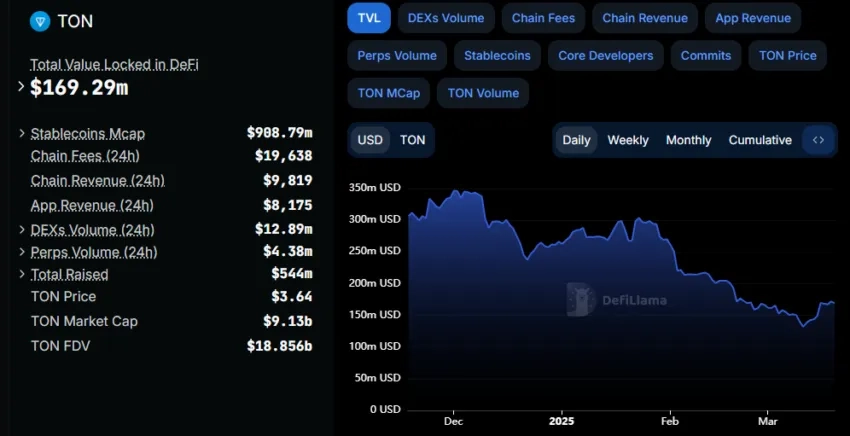Toggle the TVL chart metric
The image size is (850, 436).
[369, 18]
